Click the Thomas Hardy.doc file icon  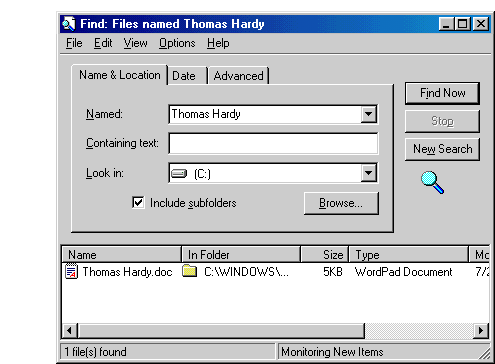pyautogui.click(x=71, y=271)
